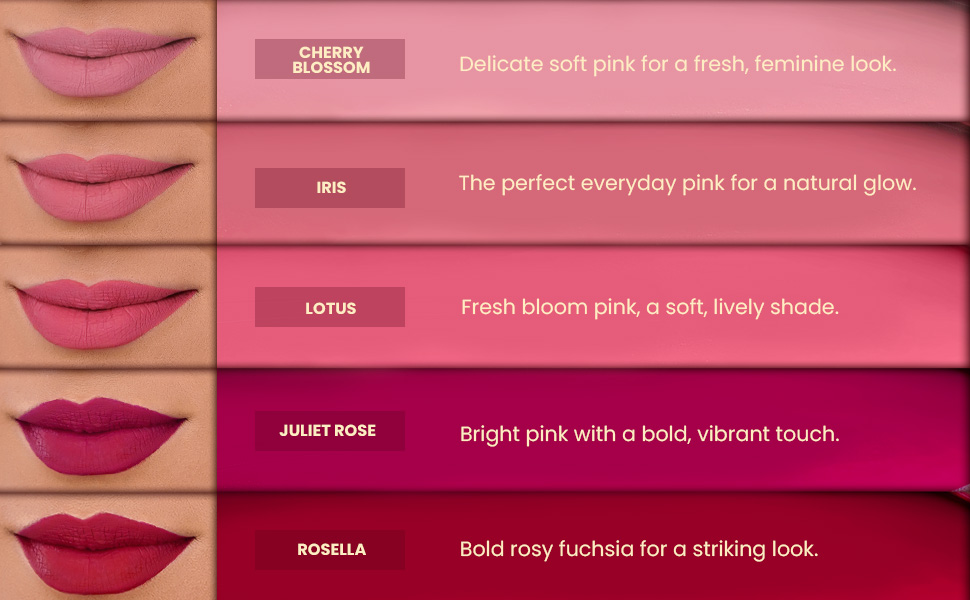This screenshot has height=600, width=970.
Task: Pick the coral pink Lotus color band
Action: [x=593, y=307]
